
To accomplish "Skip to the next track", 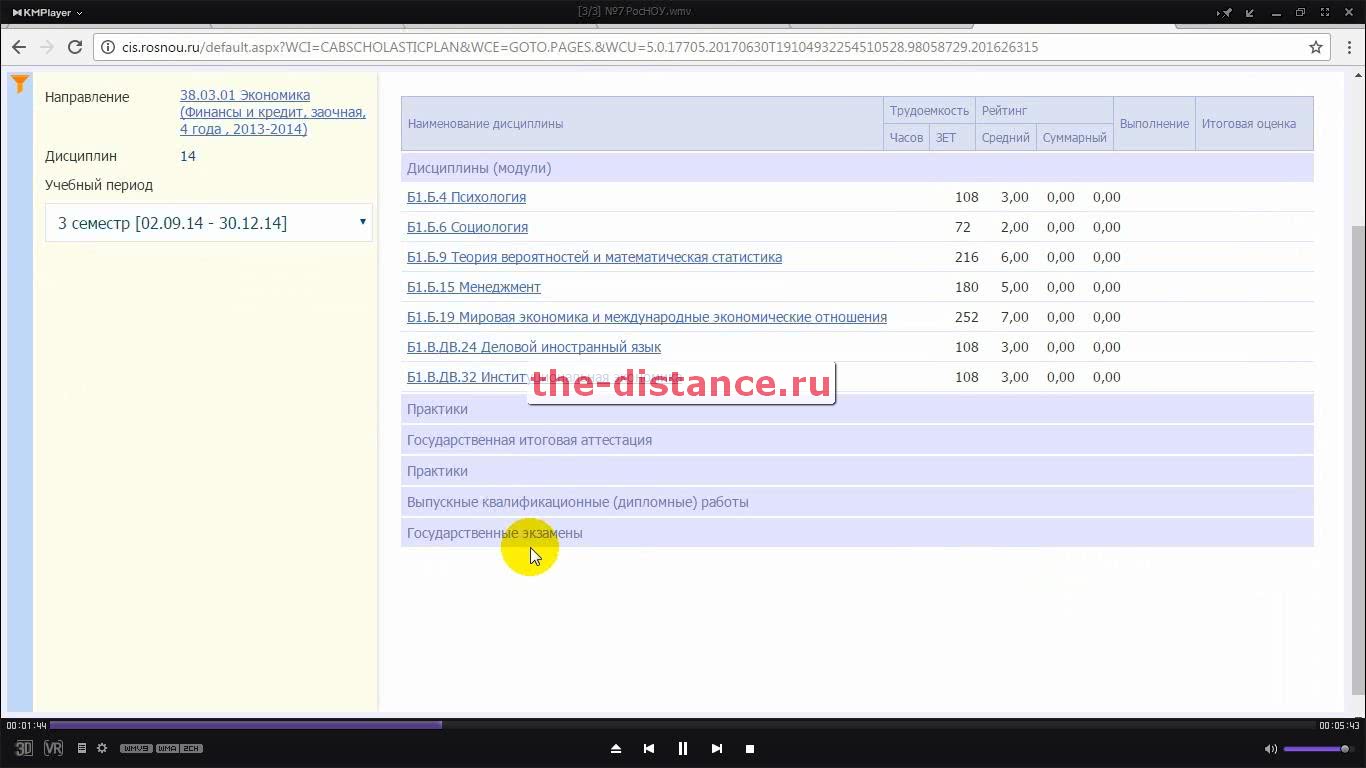I will pyautogui.click(x=716, y=748).
